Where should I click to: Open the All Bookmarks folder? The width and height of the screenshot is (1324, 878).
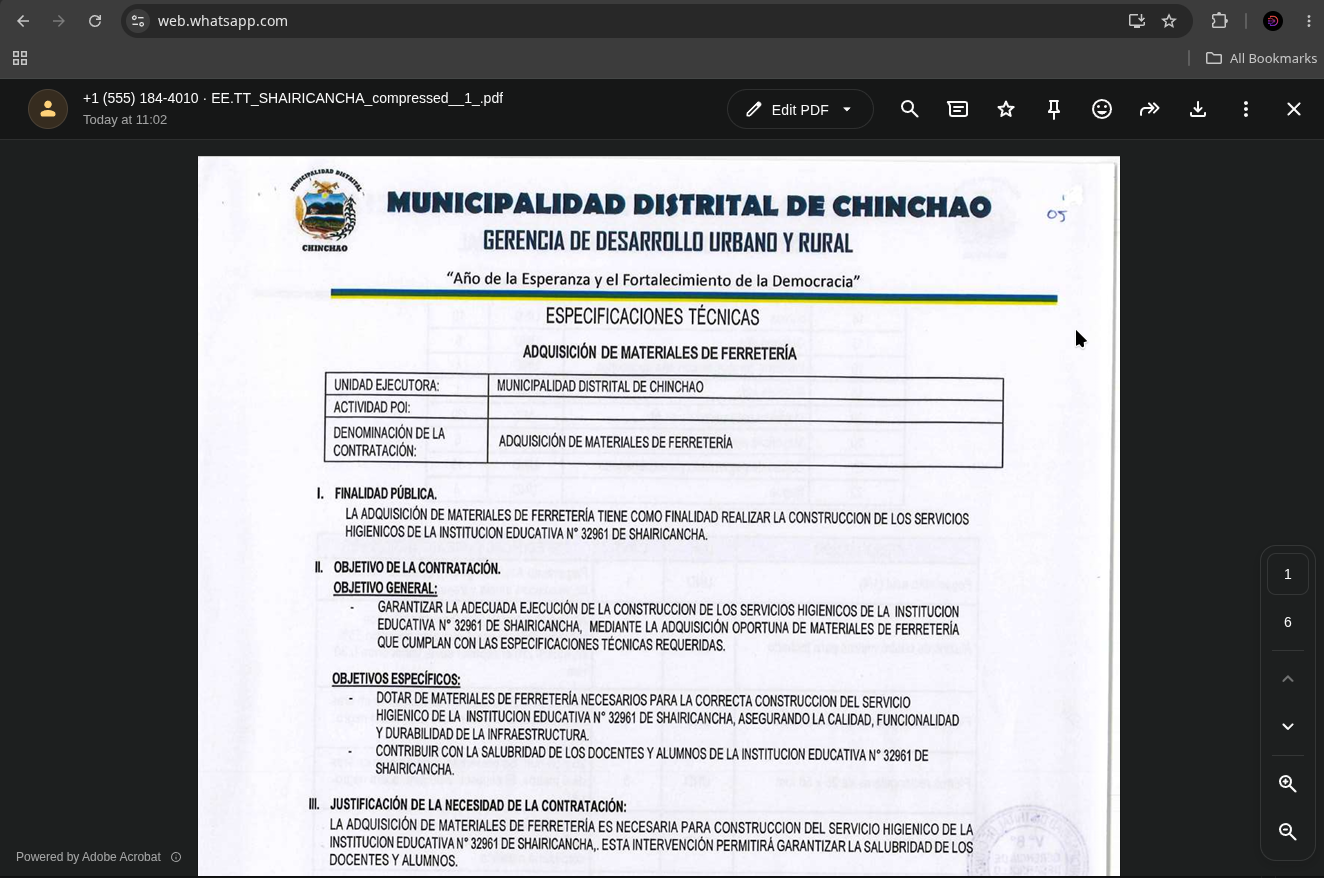click(1261, 58)
